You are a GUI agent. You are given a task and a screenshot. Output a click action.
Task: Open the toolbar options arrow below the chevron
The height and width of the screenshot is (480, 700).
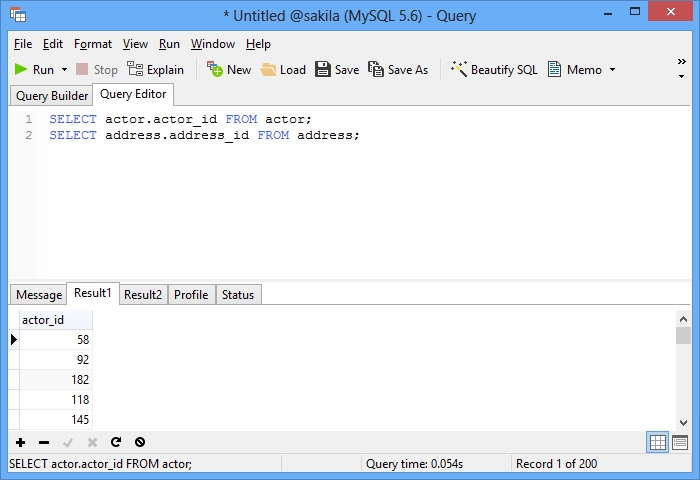pos(681,76)
